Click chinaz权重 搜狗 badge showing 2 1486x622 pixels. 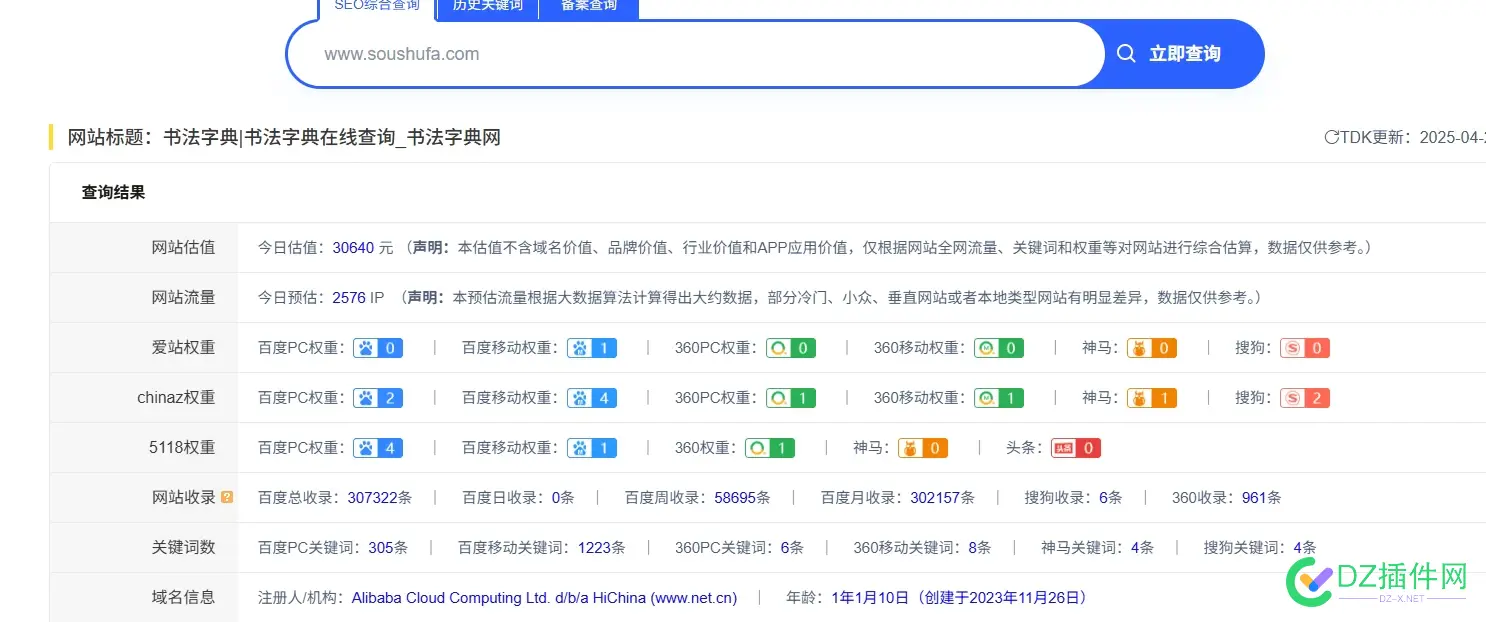coord(1305,398)
